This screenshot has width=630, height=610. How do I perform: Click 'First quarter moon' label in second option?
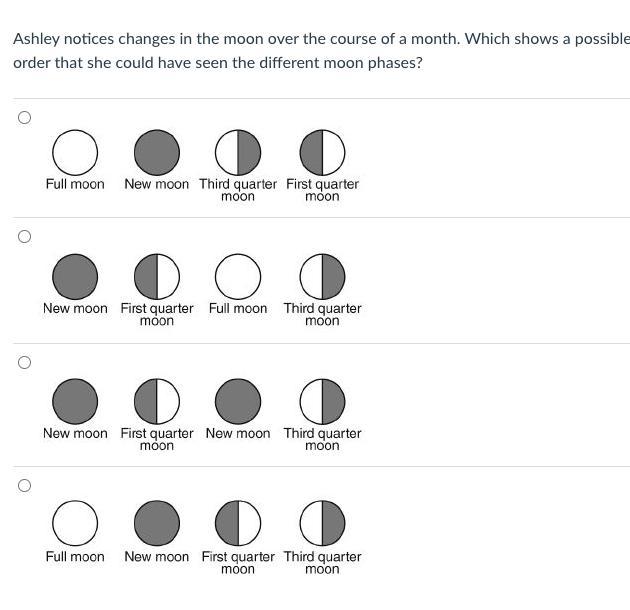(x=157, y=314)
